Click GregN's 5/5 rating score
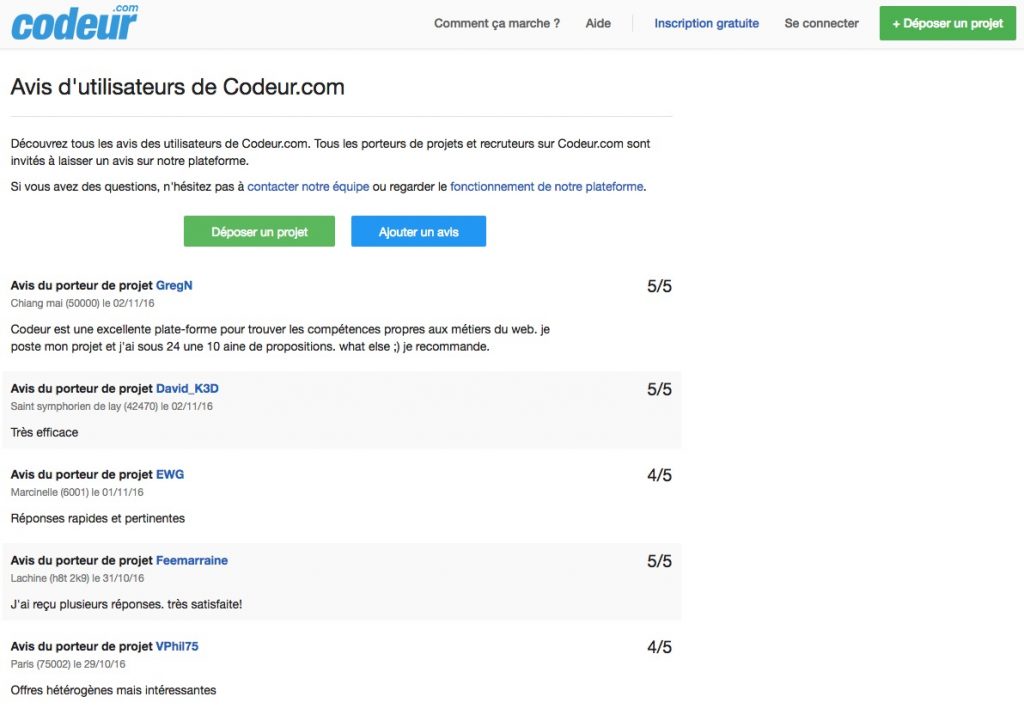Image resolution: width=1024 pixels, height=709 pixels. pyautogui.click(x=659, y=287)
